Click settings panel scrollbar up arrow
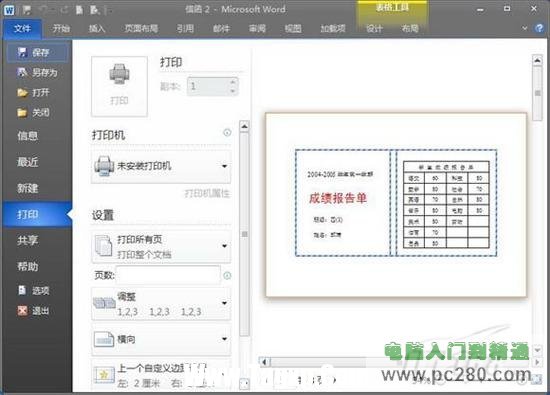Viewport: 550px width, 395px height. tap(244, 126)
